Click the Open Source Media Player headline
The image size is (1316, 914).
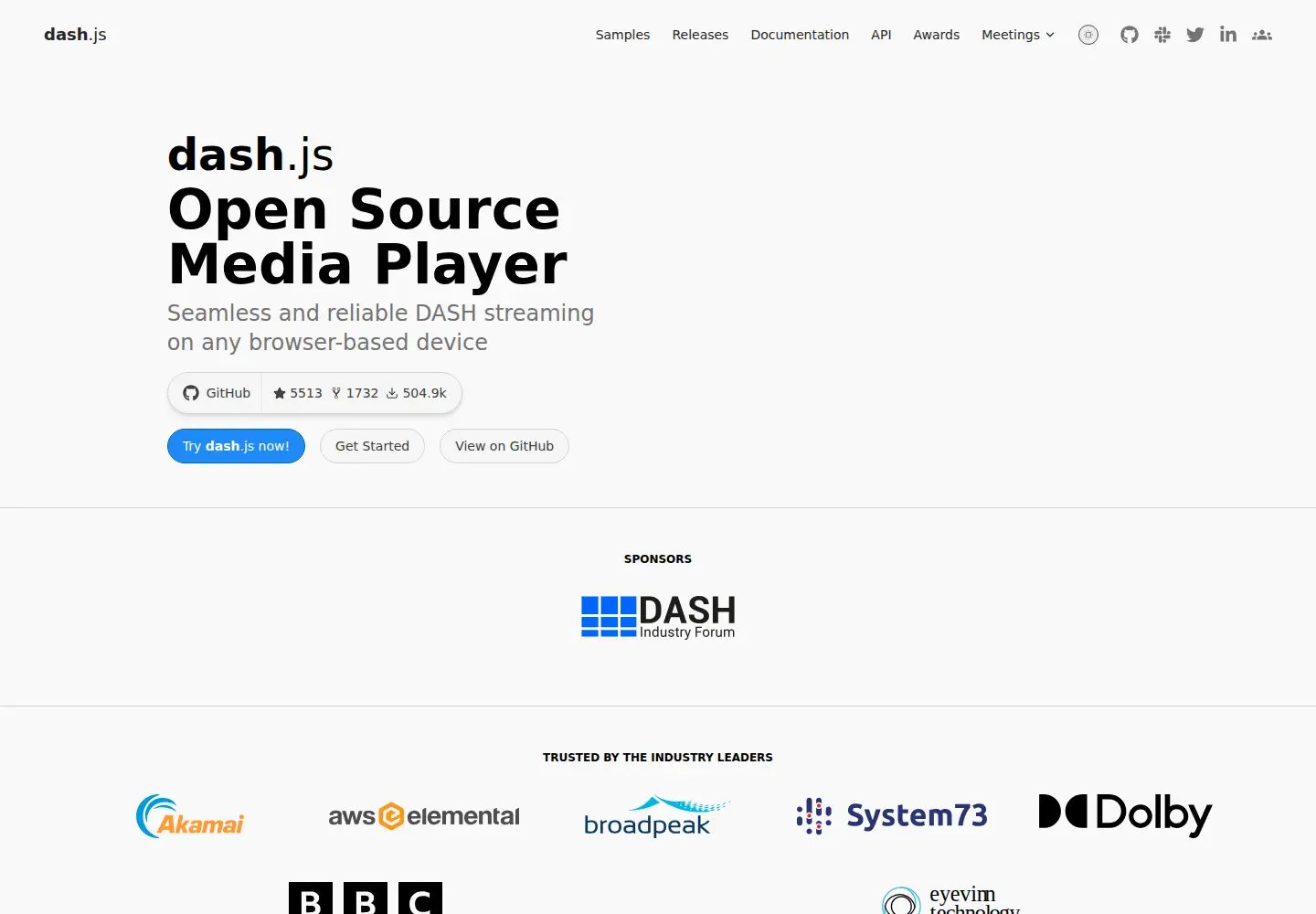tap(367, 237)
